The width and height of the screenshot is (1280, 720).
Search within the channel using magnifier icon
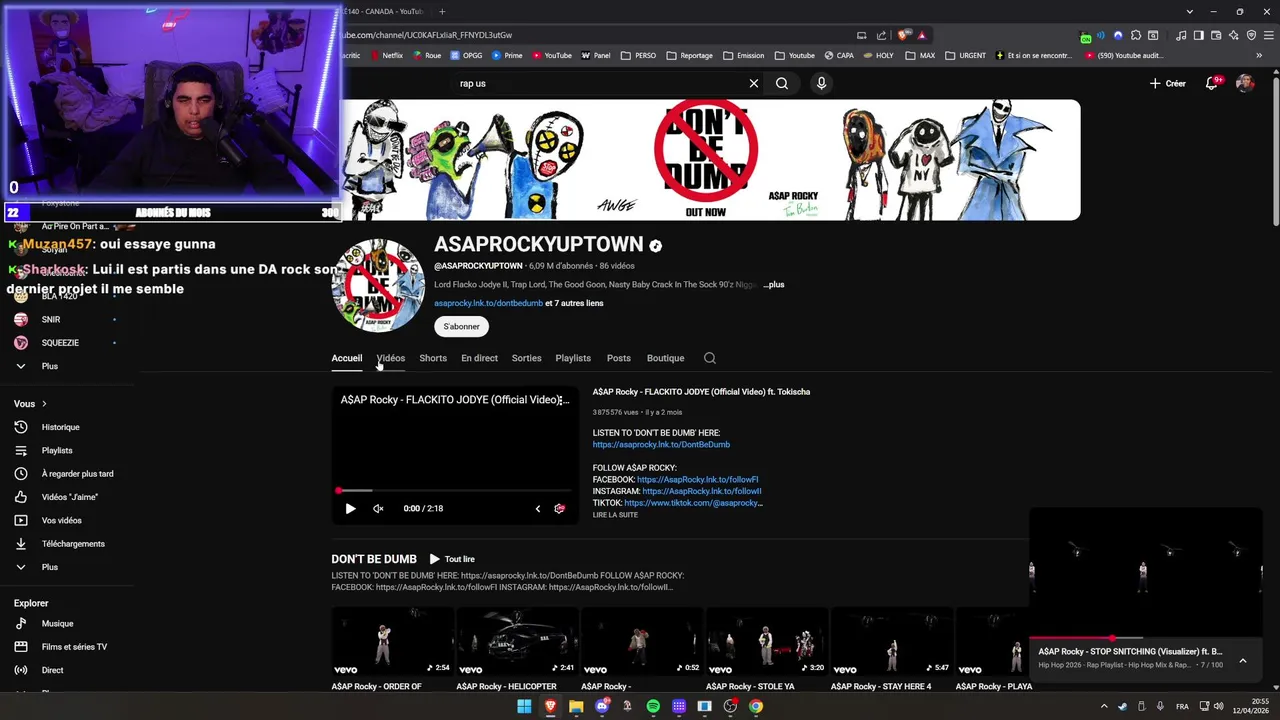[710, 358]
